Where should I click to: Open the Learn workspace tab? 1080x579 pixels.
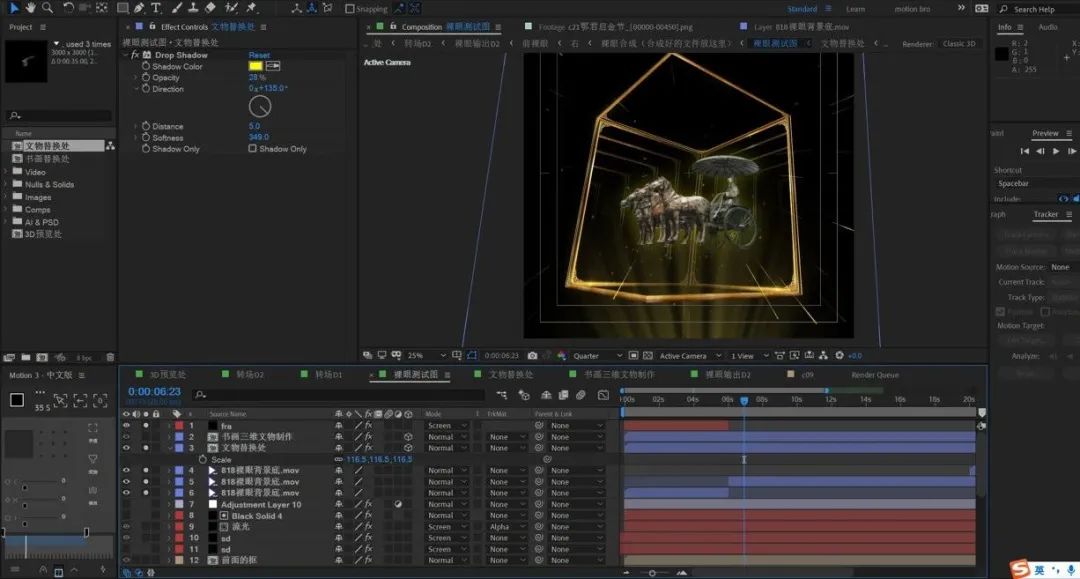click(x=856, y=9)
